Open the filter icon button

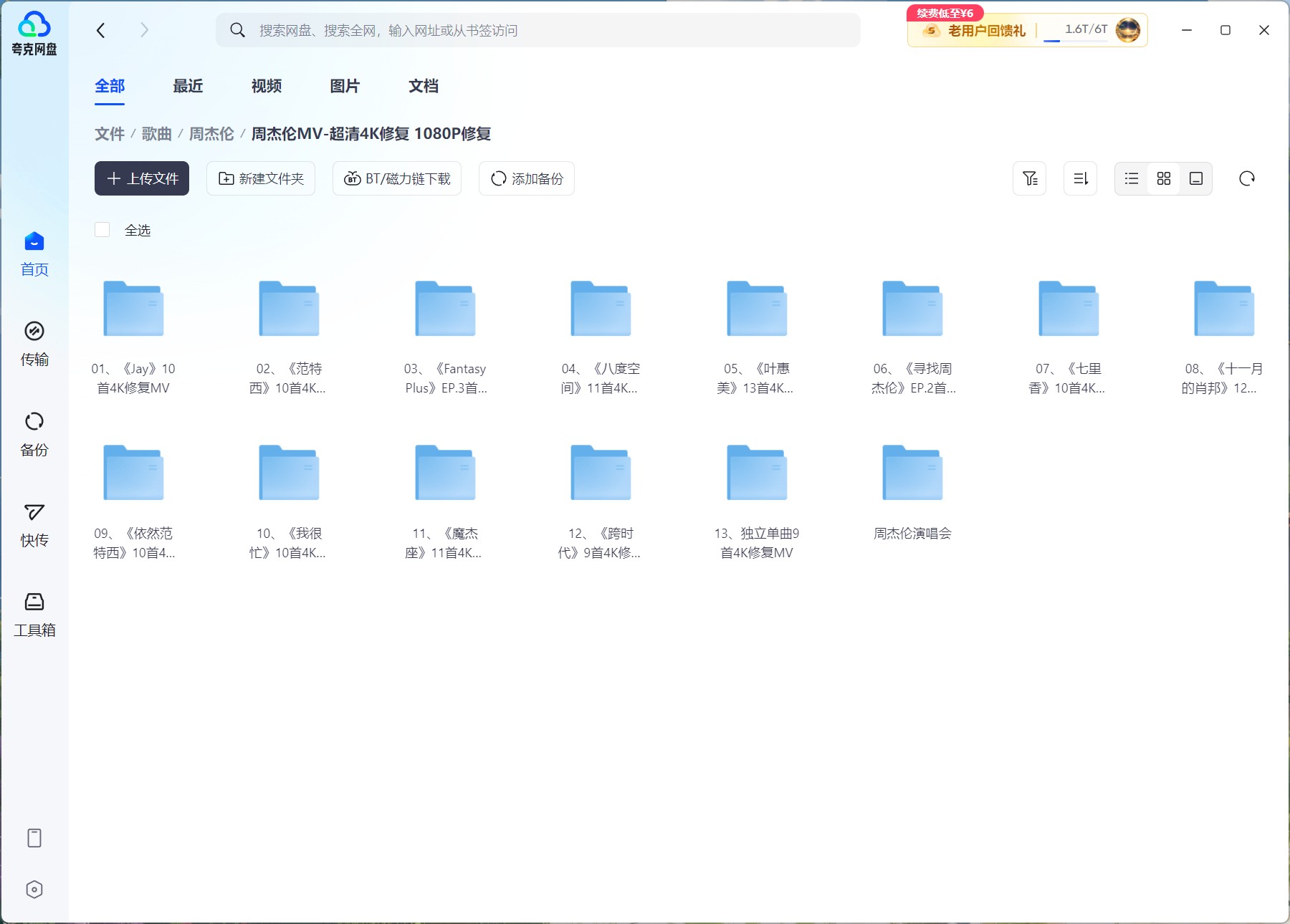coord(1030,178)
